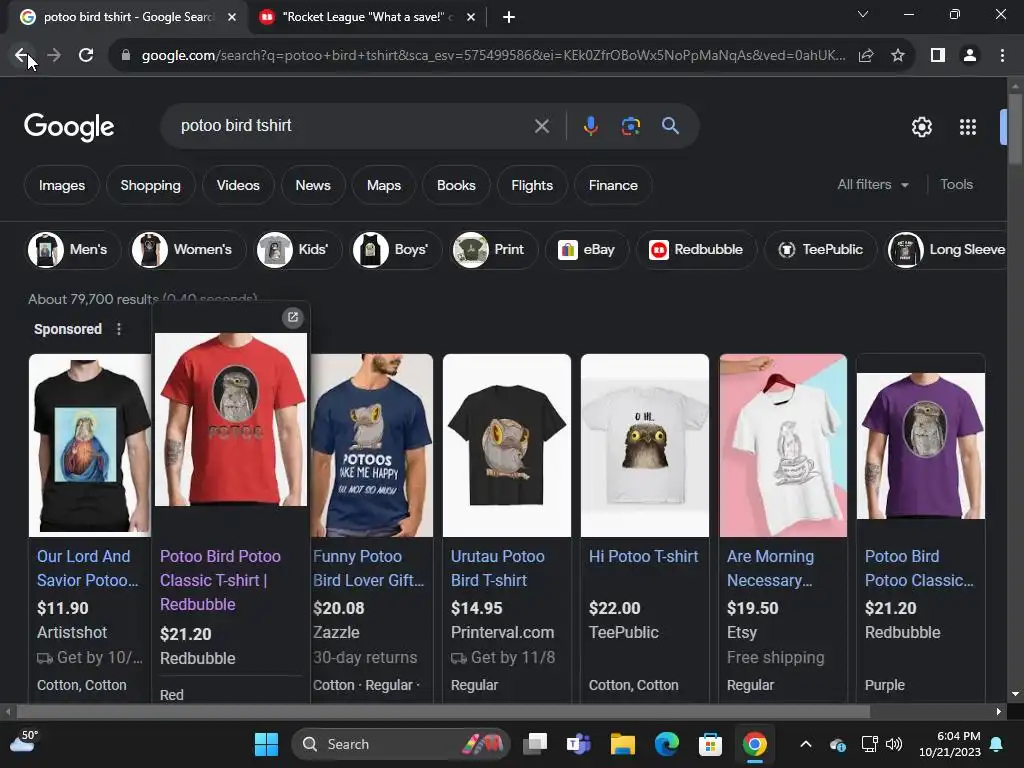Switch to Videos results

(238, 185)
